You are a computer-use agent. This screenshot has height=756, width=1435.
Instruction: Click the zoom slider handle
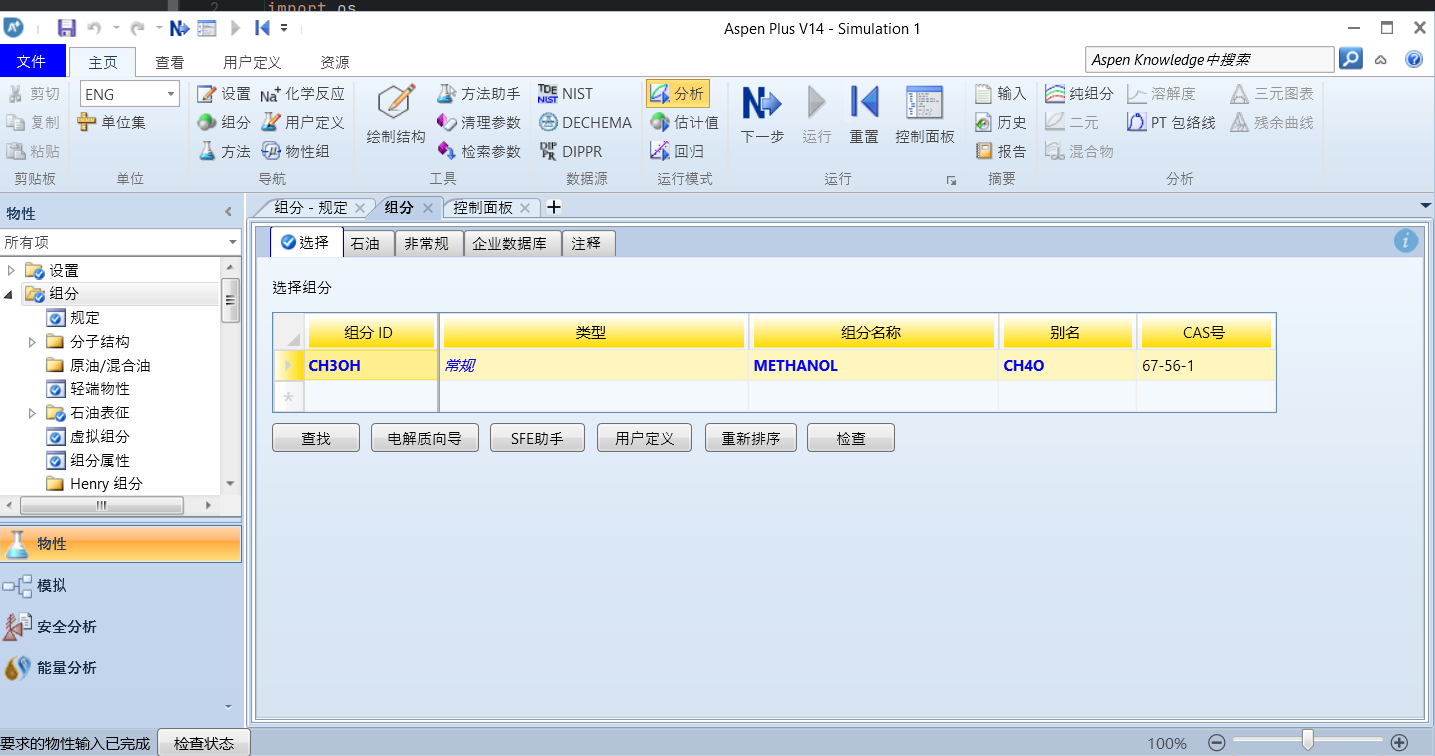[1307, 740]
